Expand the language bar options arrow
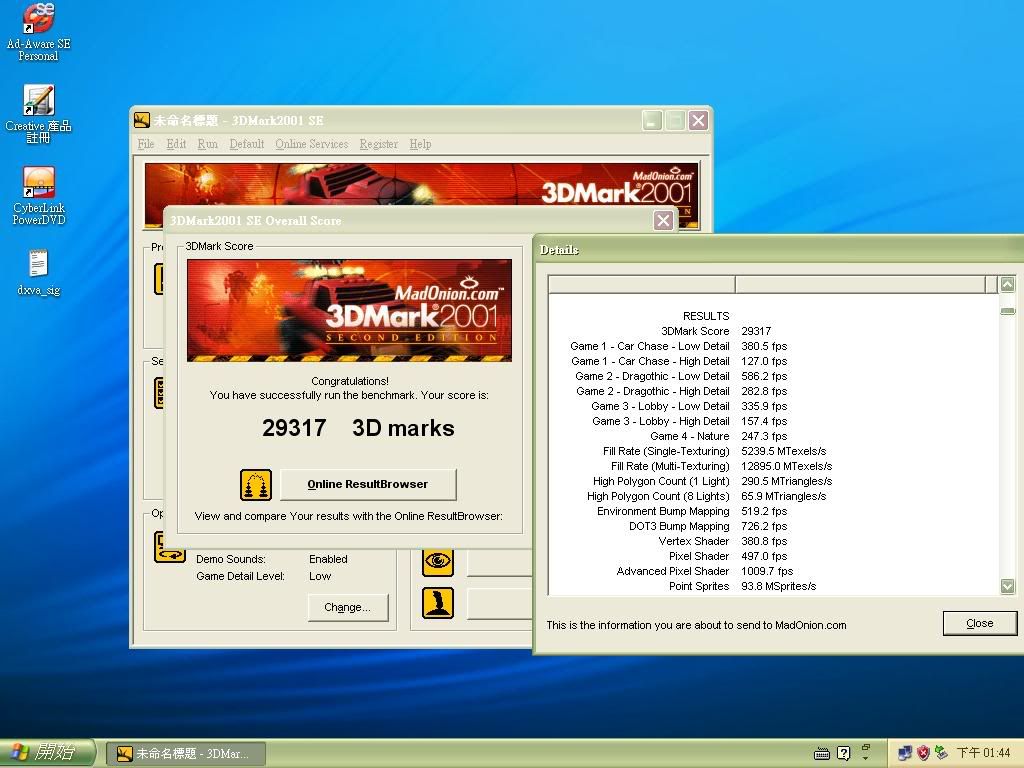Screen dimensions: 1024x768 [866, 758]
